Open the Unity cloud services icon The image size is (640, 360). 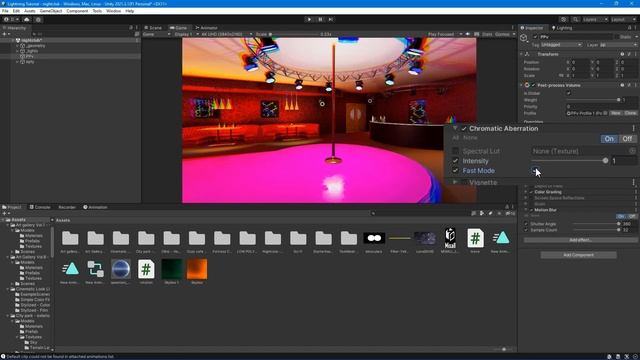(x=27, y=19)
